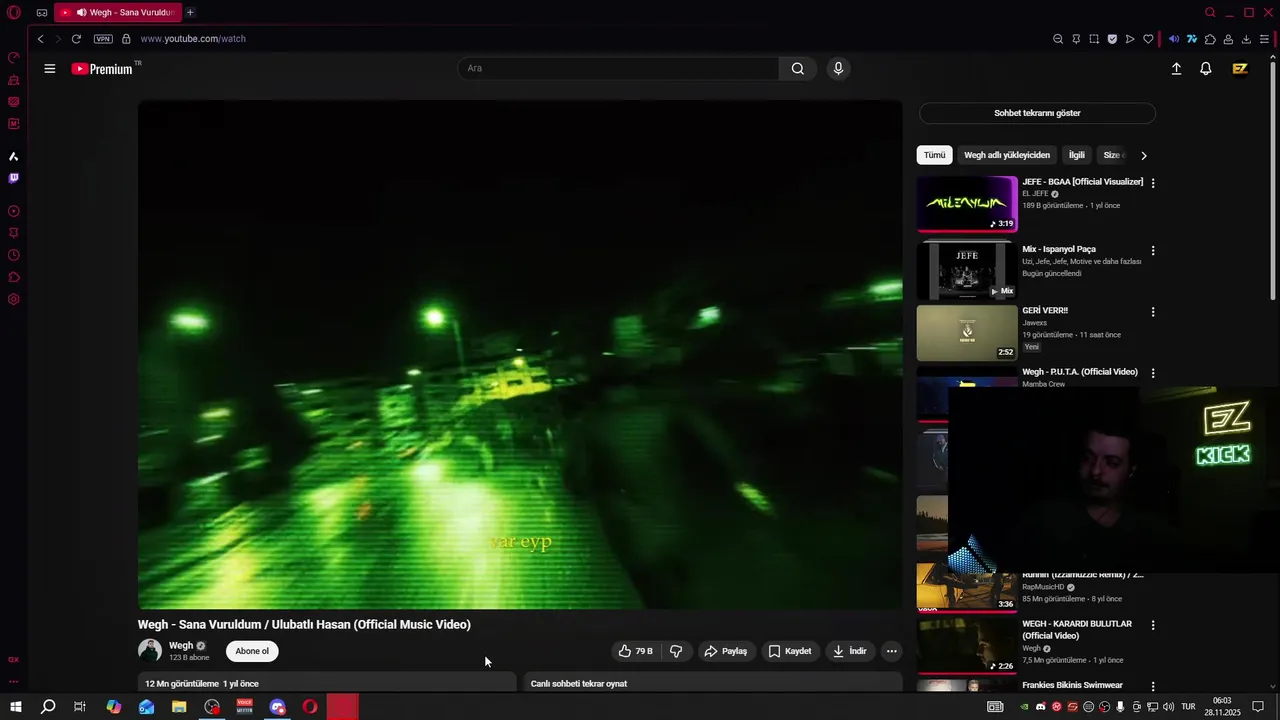Select the İlgili filter chip
1280x720 pixels.
pos(1076,155)
